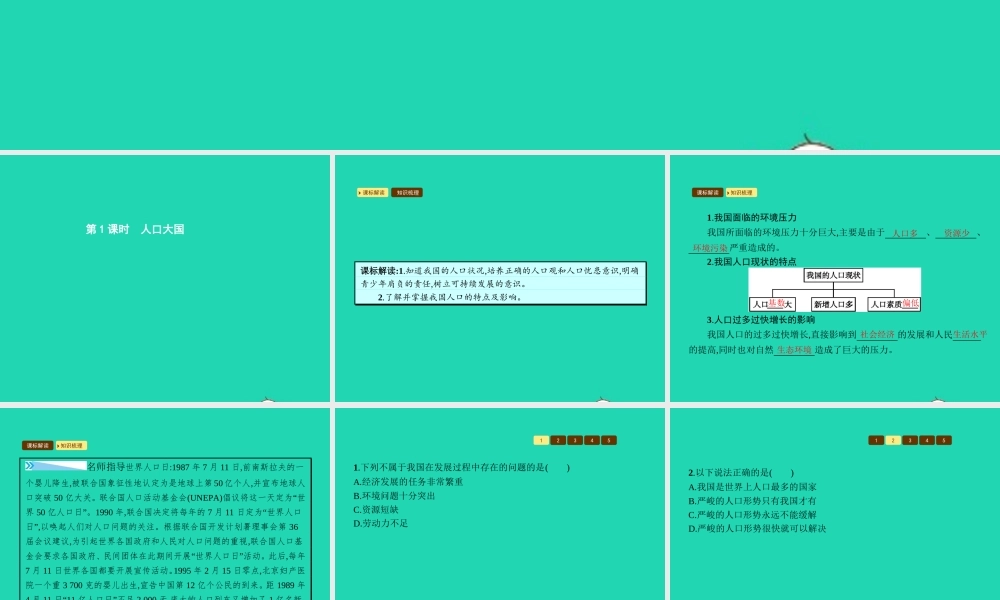Click button 1 on the question 2 slide
The height and width of the screenshot is (600, 1000).
point(876,441)
